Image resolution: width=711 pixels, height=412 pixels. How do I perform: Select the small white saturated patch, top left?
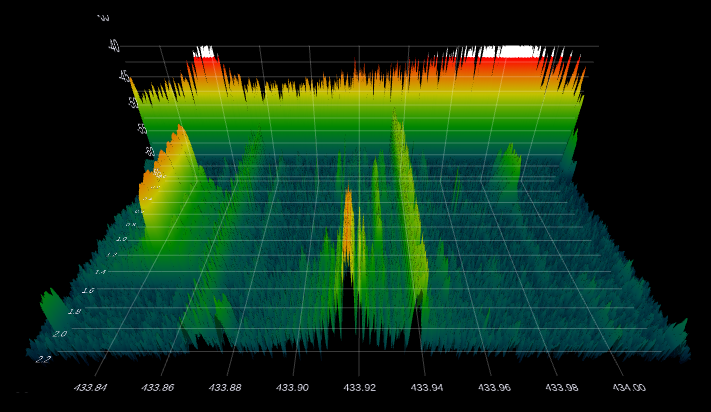tap(204, 51)
